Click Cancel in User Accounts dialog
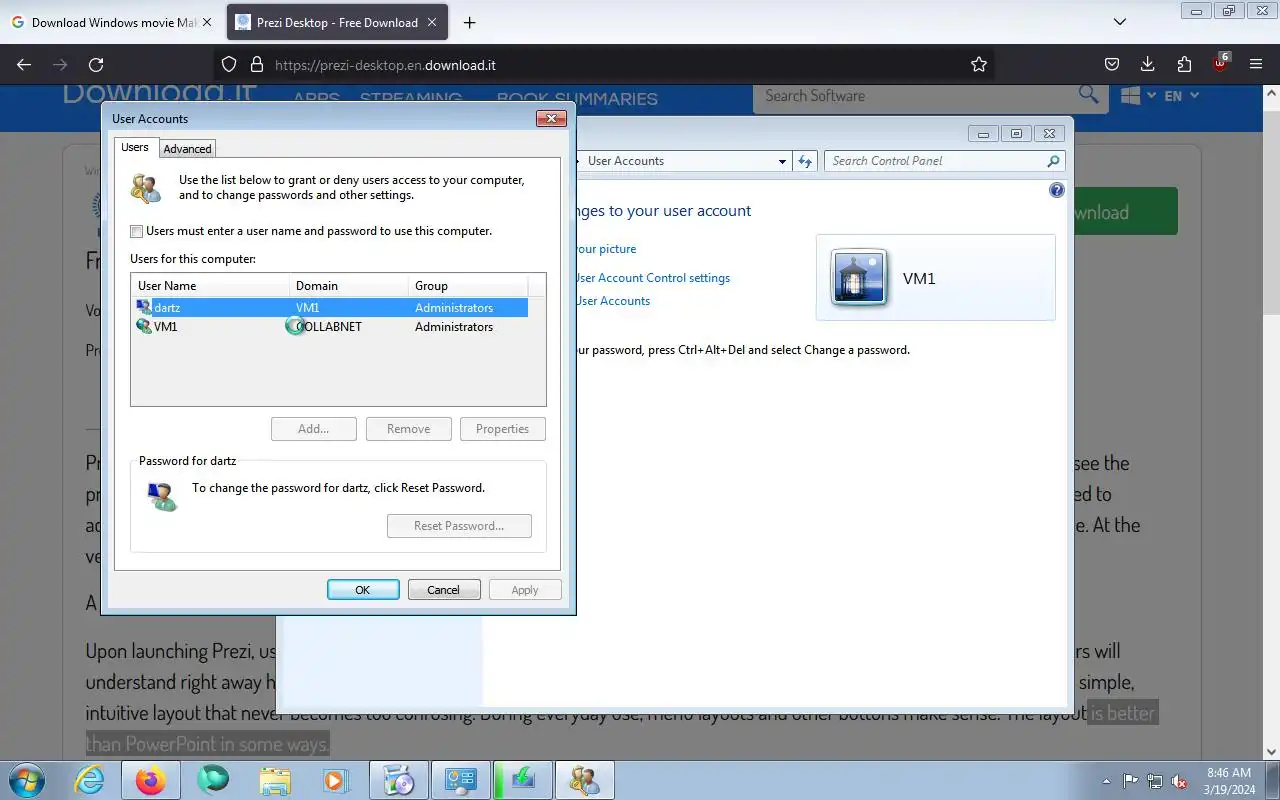1280x800 pixels. pos(444,590)
